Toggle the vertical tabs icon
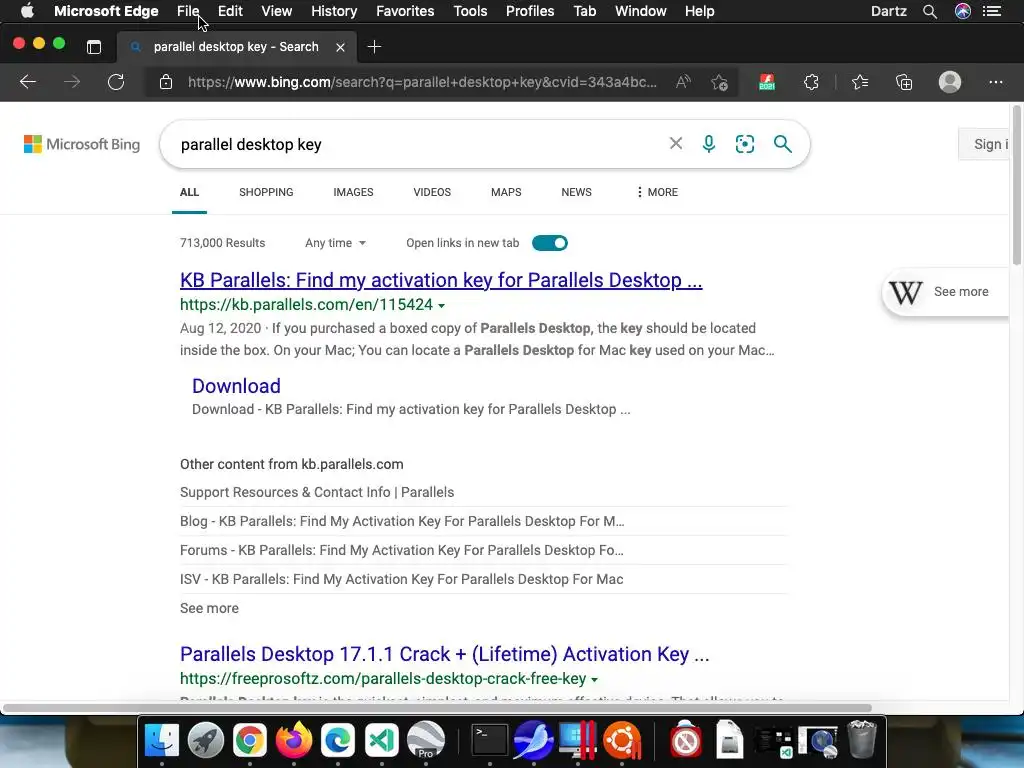The height and width of the screenshot is (768, 1024). (x=94, y=47)
